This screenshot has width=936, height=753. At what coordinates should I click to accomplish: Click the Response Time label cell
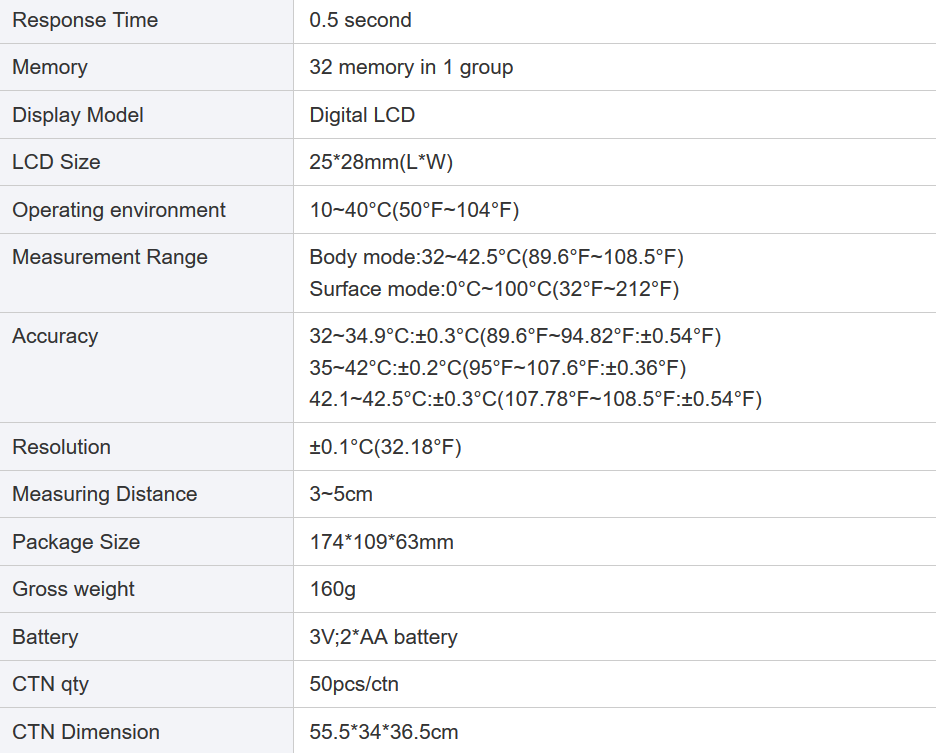85,20
